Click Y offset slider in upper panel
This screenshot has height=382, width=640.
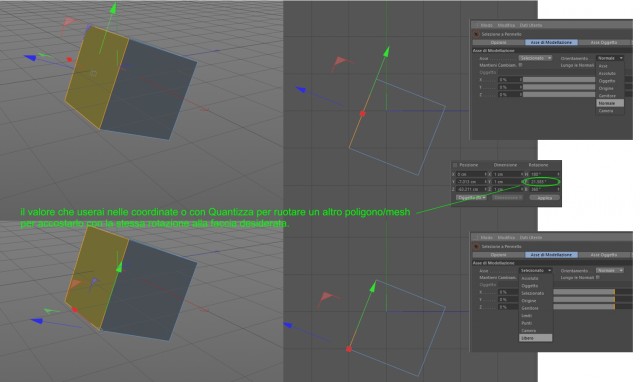click(559, 87)
